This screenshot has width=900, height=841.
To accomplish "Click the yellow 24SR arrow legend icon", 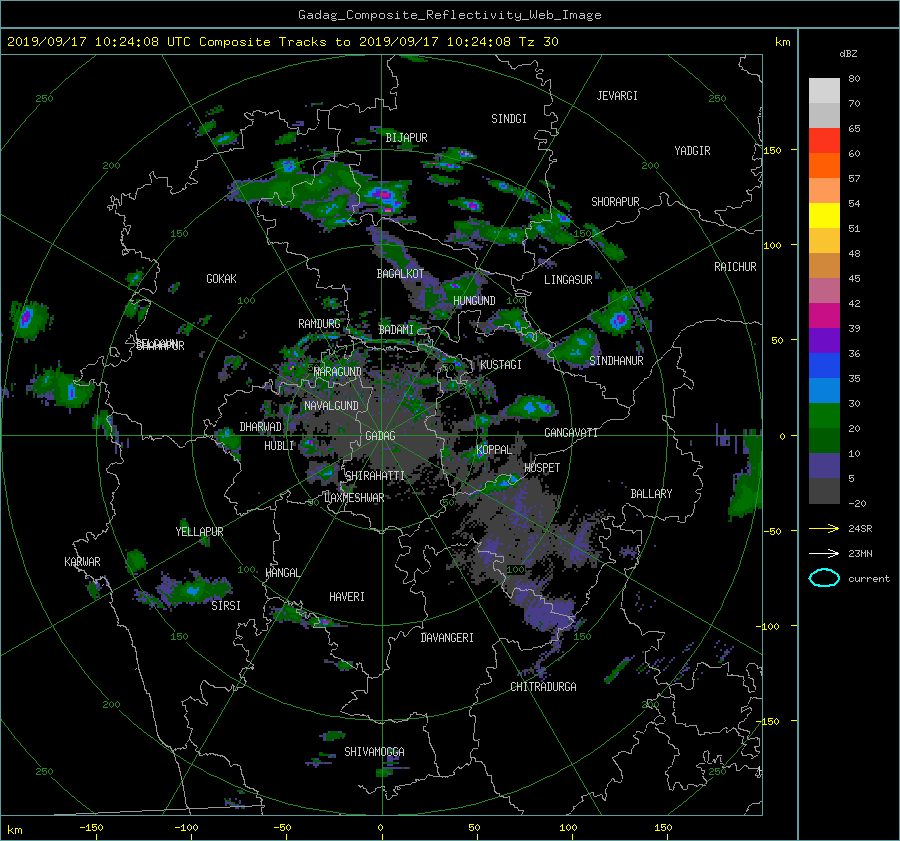I will coord(824,528).
